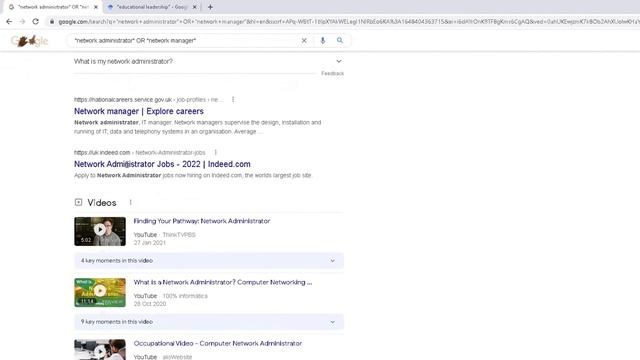The height and width of the screenshot is (360, 640).
Task: Close the "educational leadership" tab
Action: 195,7
